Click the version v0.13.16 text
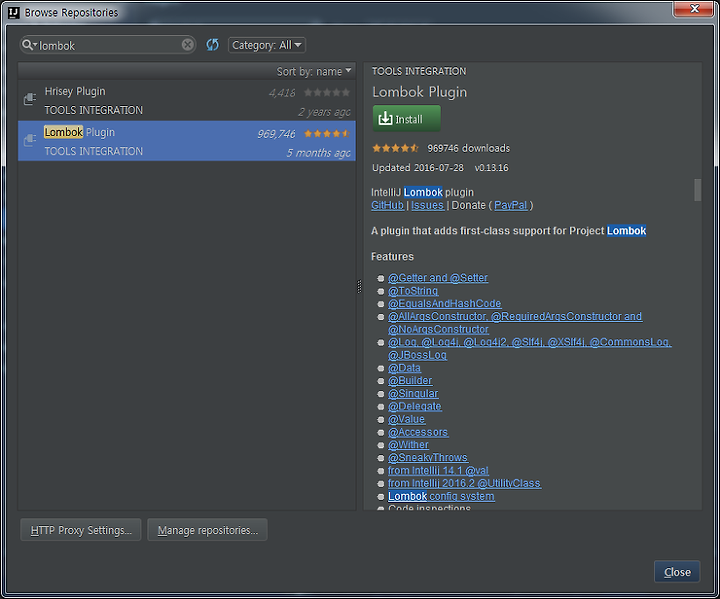720x599 pixels. [x=491, y=168]
